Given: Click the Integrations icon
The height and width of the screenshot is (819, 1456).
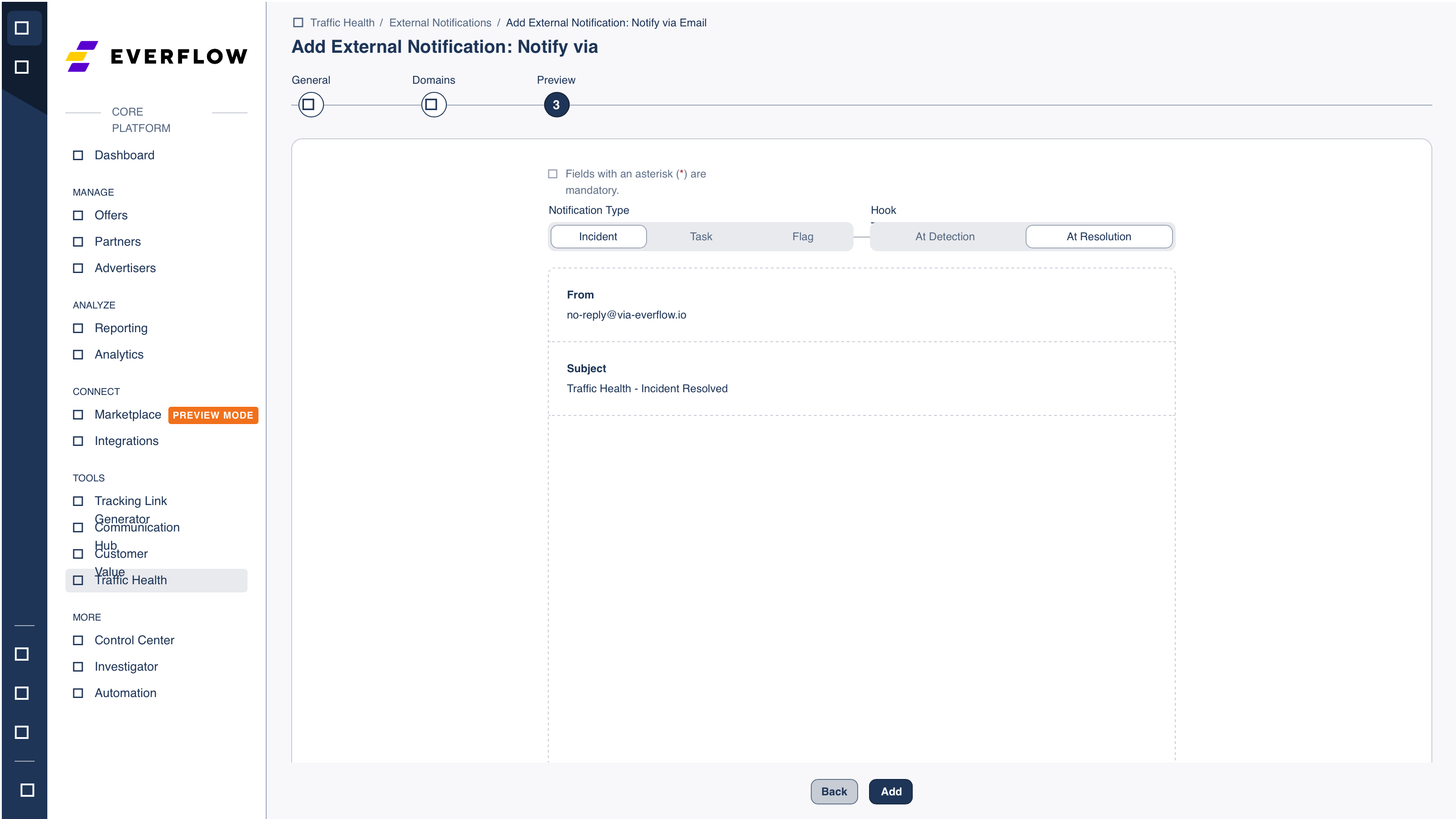Looking at the screenshot, I should pyautogui.click(x=78, y=441).
